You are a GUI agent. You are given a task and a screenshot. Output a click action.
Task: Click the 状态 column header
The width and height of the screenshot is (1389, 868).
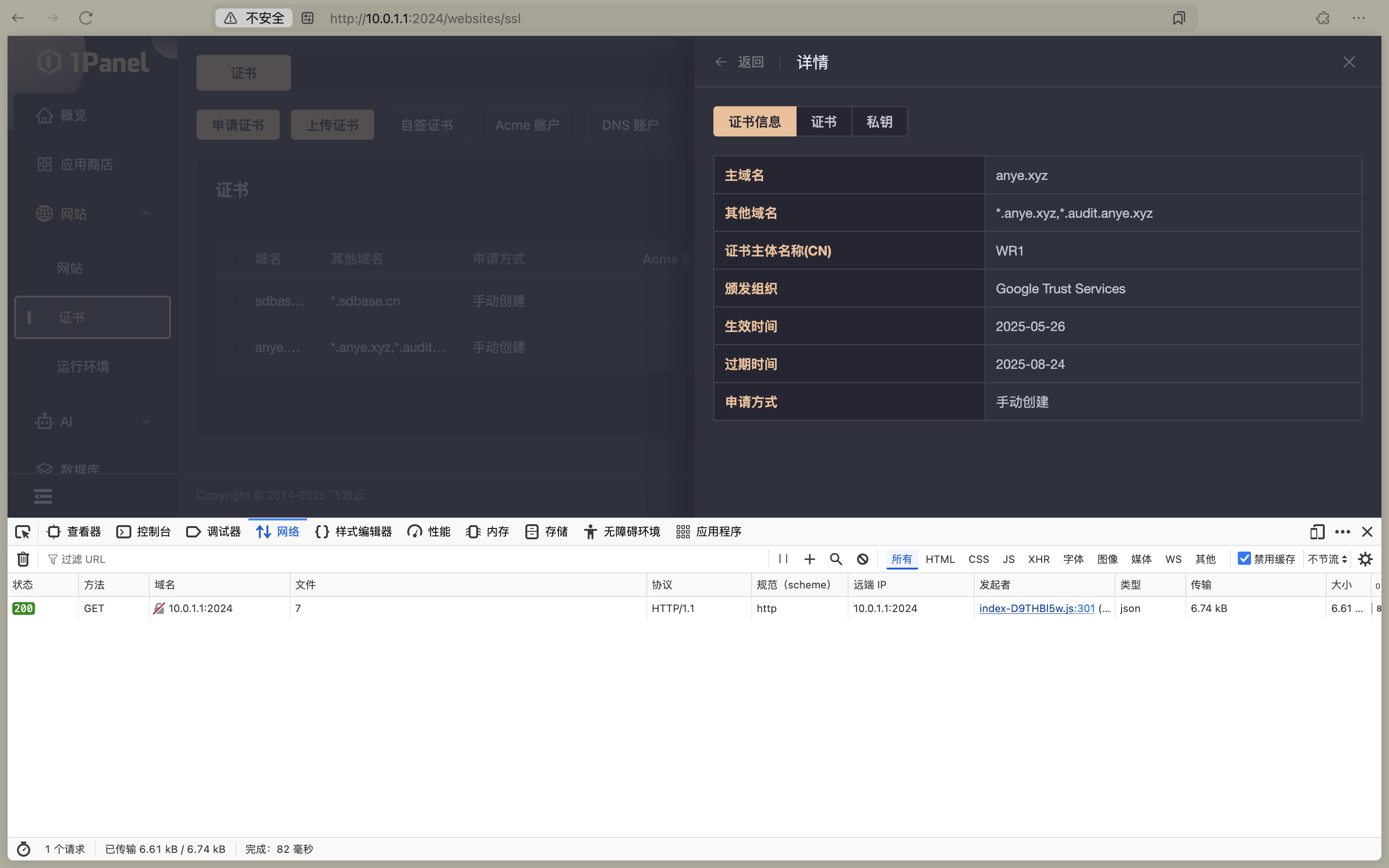pos(43,584)
